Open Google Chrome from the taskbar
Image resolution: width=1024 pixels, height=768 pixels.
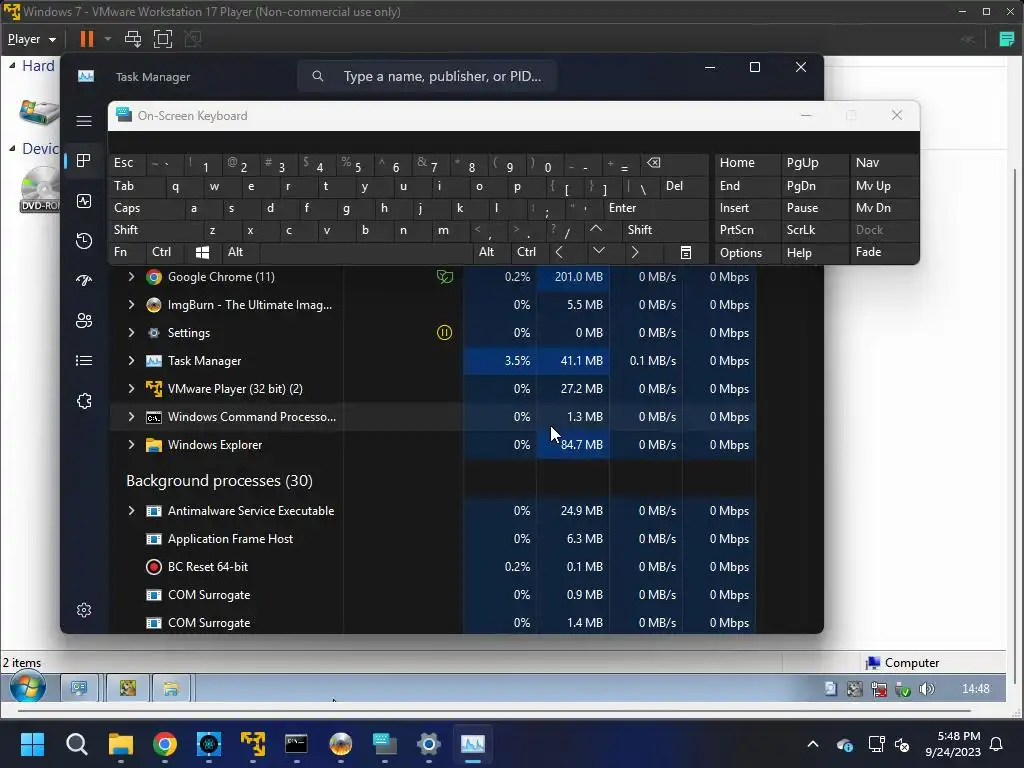pos(165,744)
